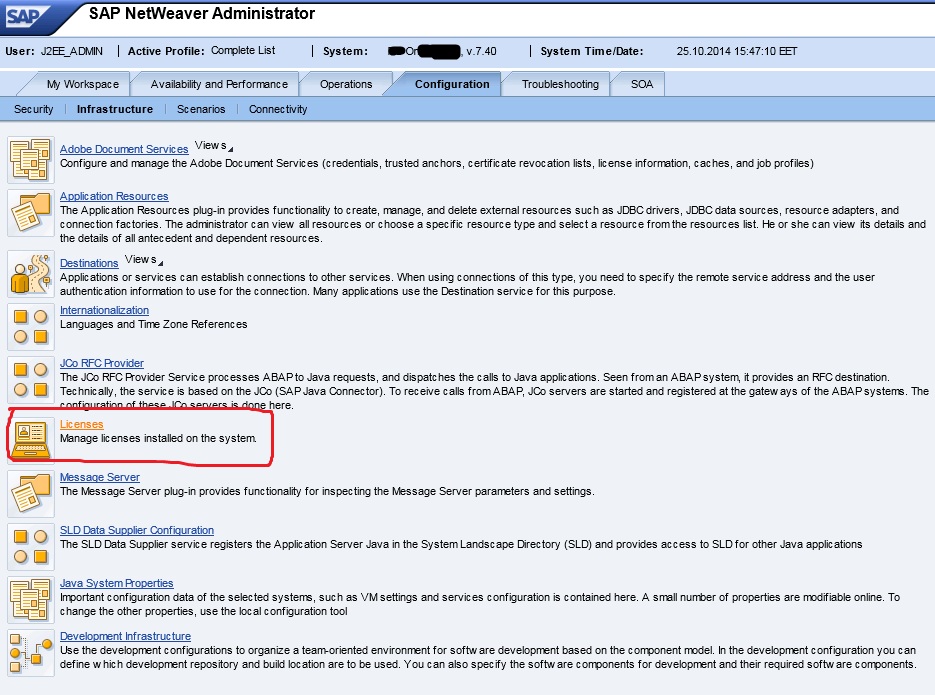This screenshot has width=935, height=695.
Task: Click the Application Resources folder icon
Action: click(x=30, y=213)
